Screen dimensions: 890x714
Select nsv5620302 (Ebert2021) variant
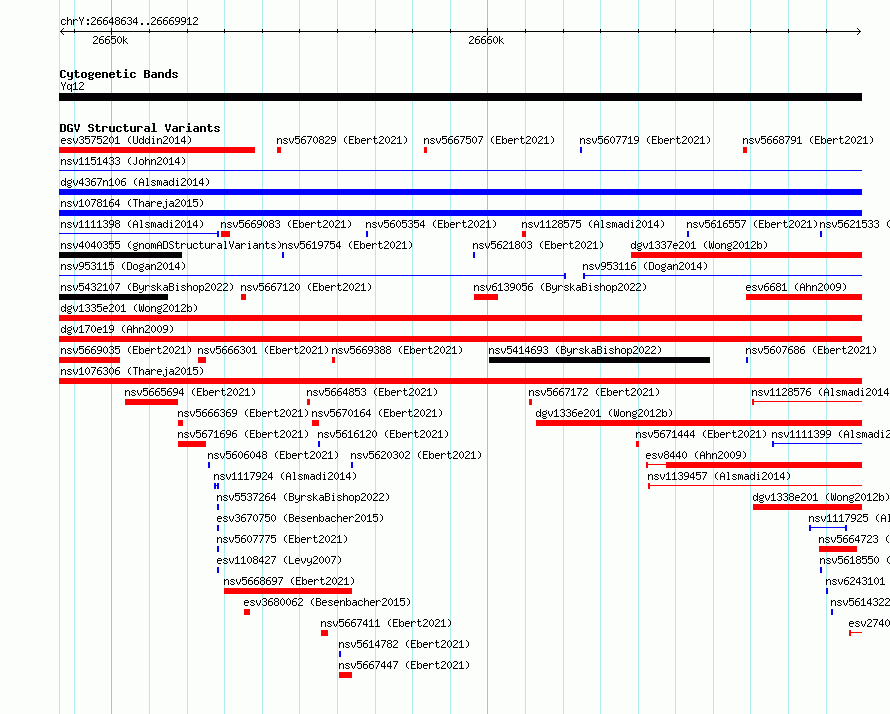pyautogui.click(x=416, y=455)
